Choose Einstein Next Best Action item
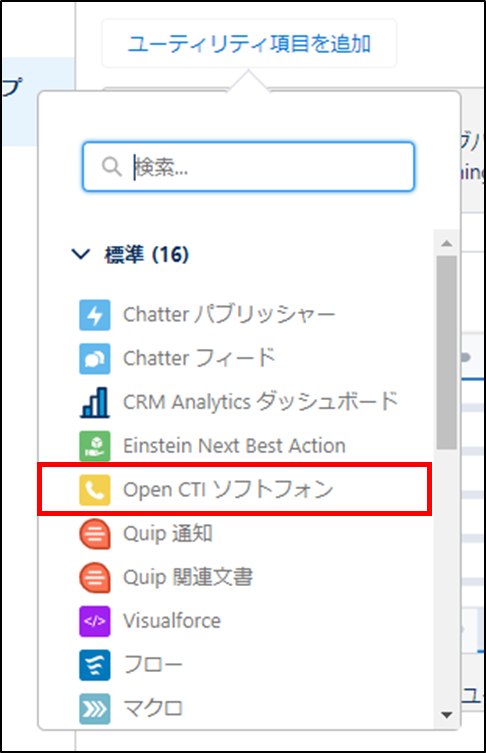 click(x=235, y=446)
